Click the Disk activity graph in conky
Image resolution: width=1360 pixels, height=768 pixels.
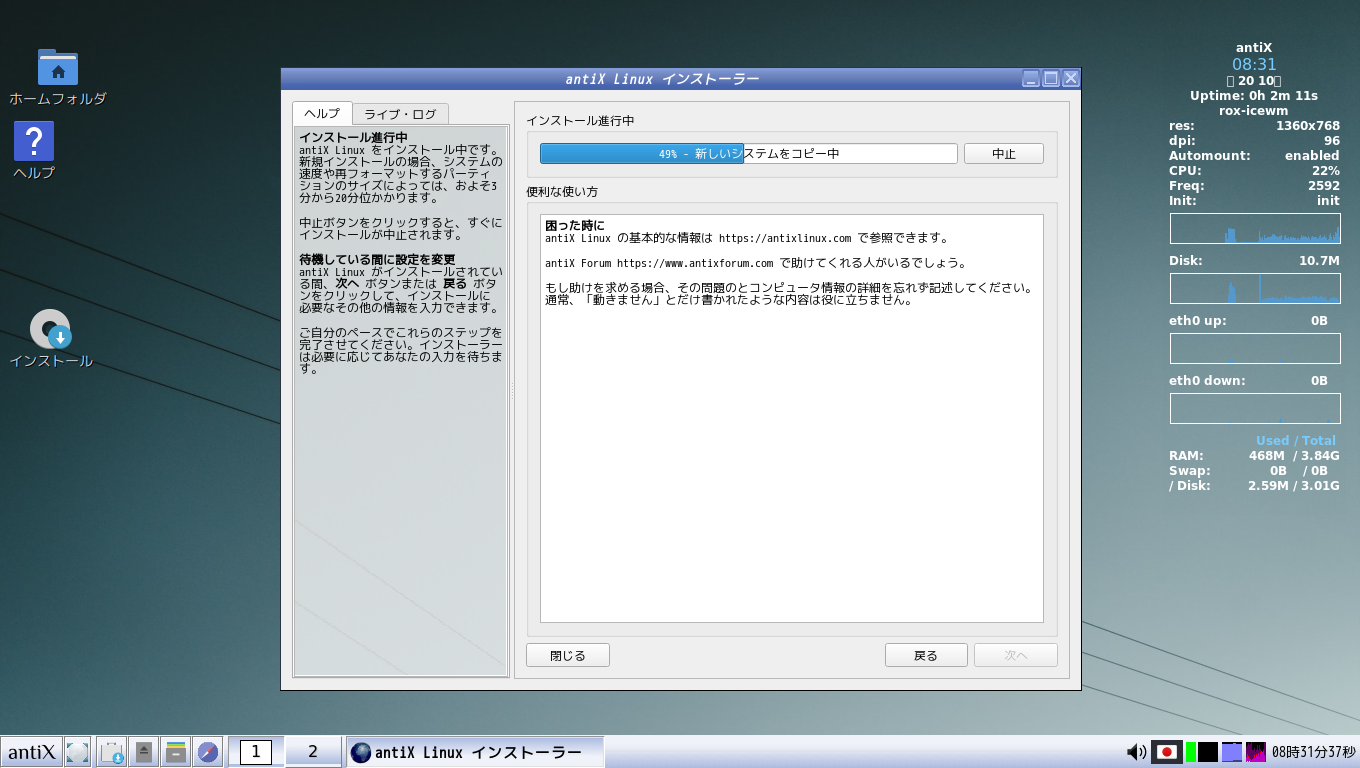pos(1255,289)
